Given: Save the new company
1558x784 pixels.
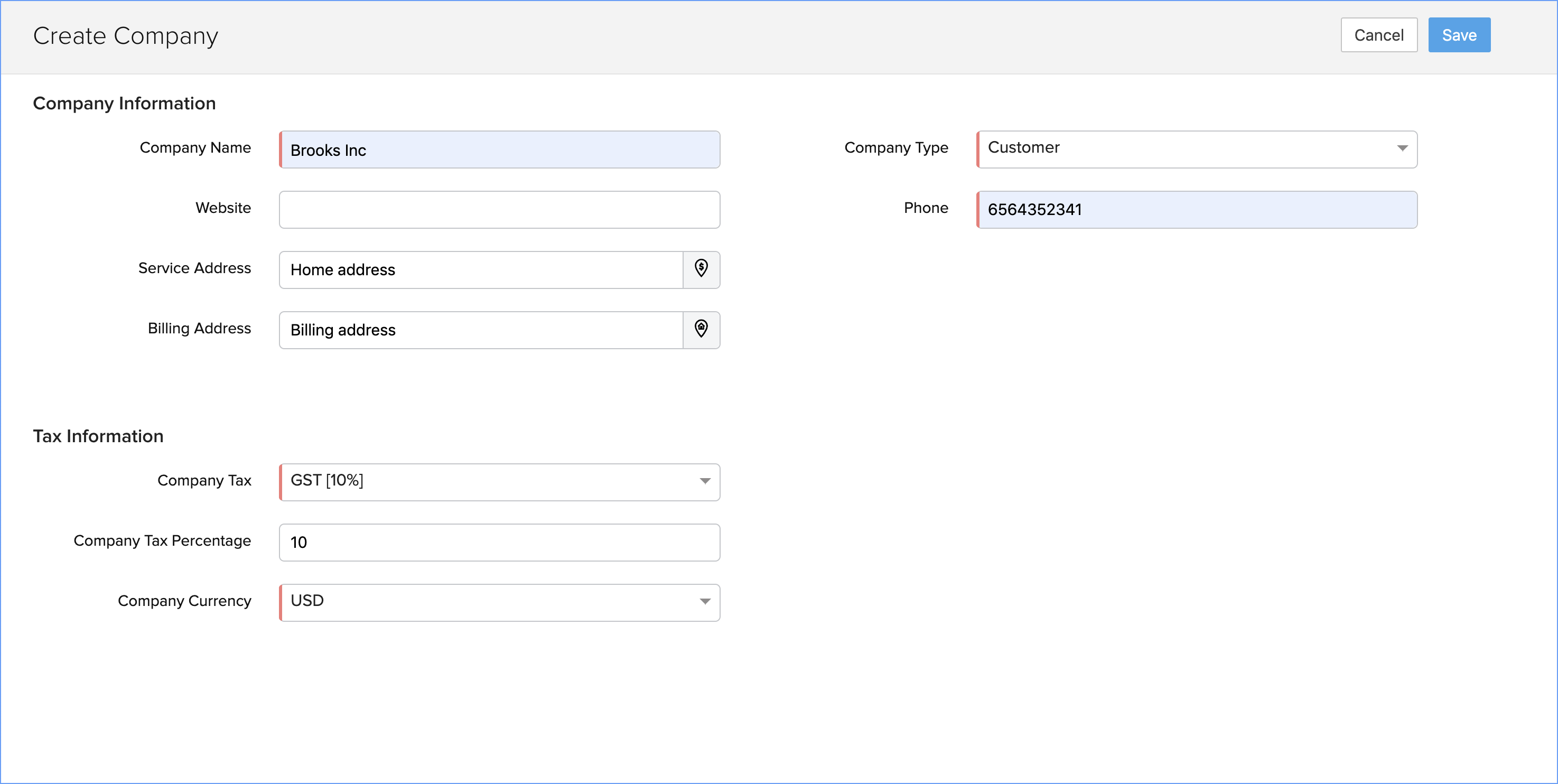Looking at the screenshot, I should click(1459, 35).
